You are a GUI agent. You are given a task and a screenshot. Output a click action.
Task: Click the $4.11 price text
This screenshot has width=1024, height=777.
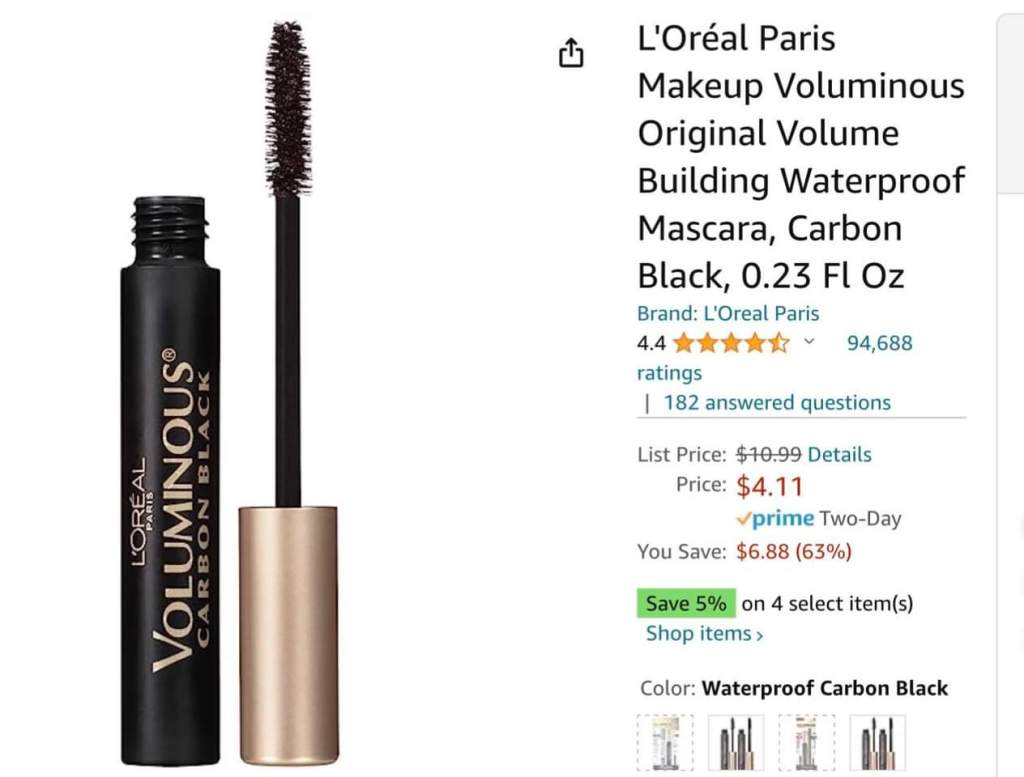tap(769, 486)
